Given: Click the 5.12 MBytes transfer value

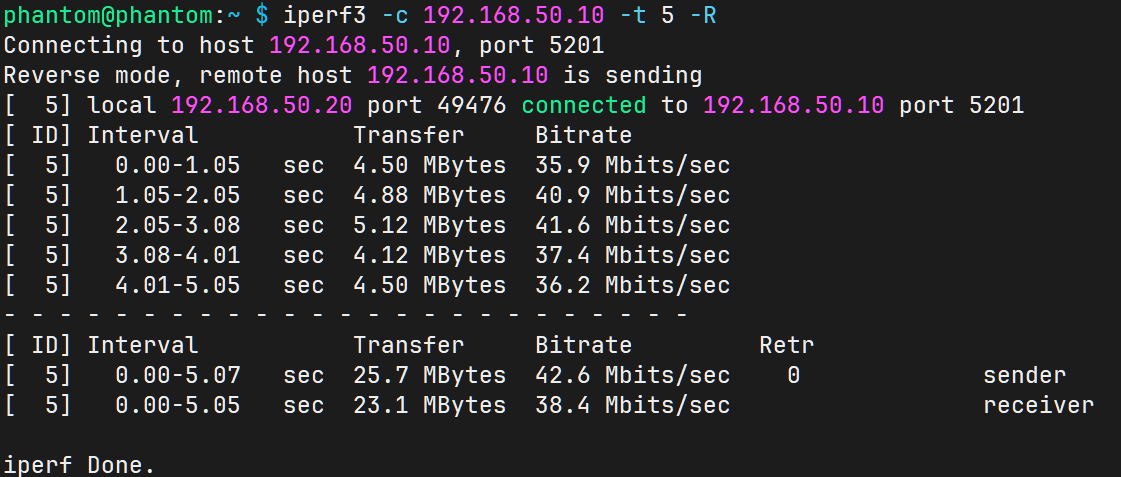Looking at the screenshot, I should point(429,225).
